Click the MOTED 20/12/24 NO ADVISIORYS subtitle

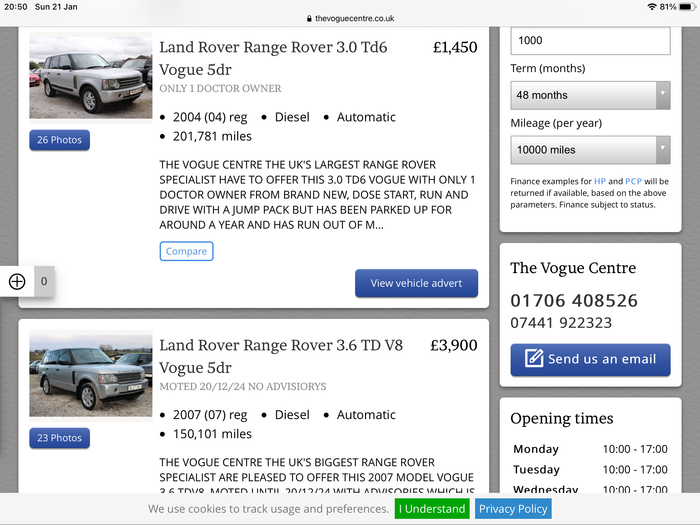(243, 387)
